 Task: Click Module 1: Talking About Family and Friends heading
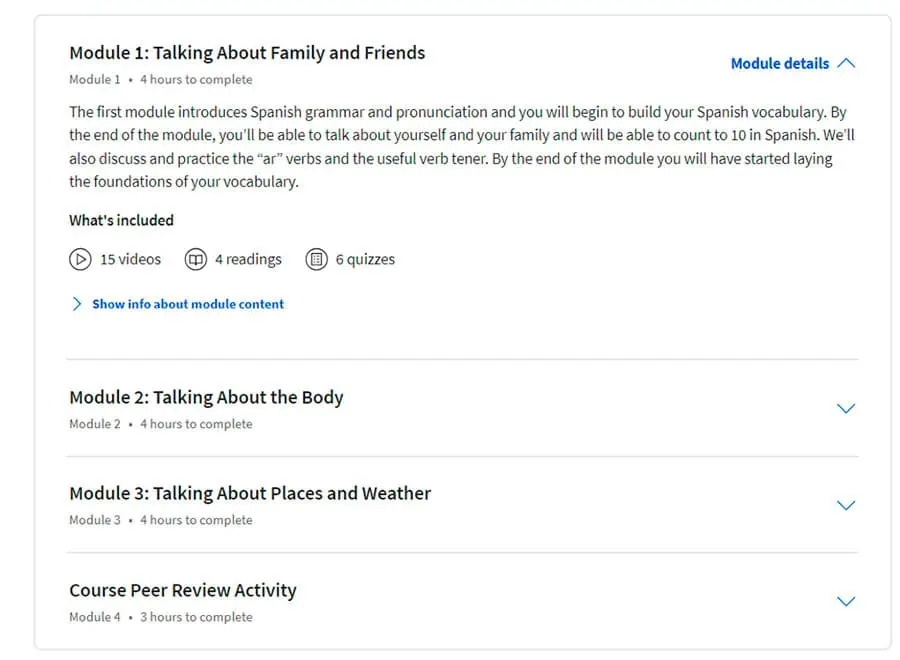pos(247,53)
